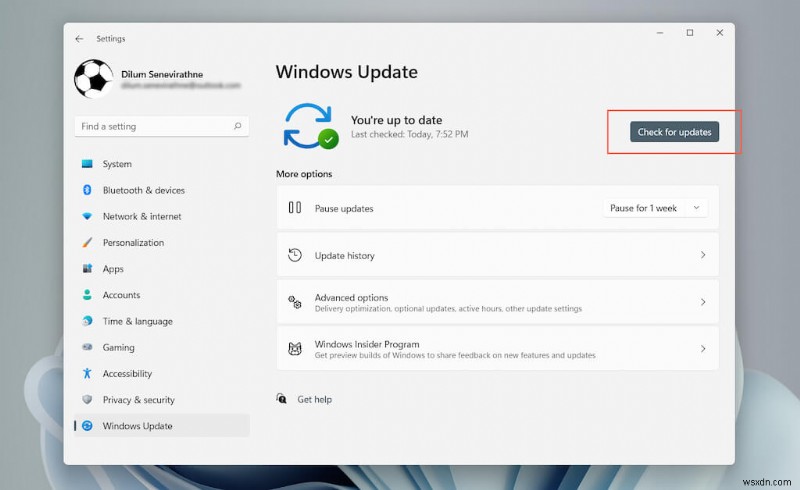Open Advanced options

tap(497, 302)
